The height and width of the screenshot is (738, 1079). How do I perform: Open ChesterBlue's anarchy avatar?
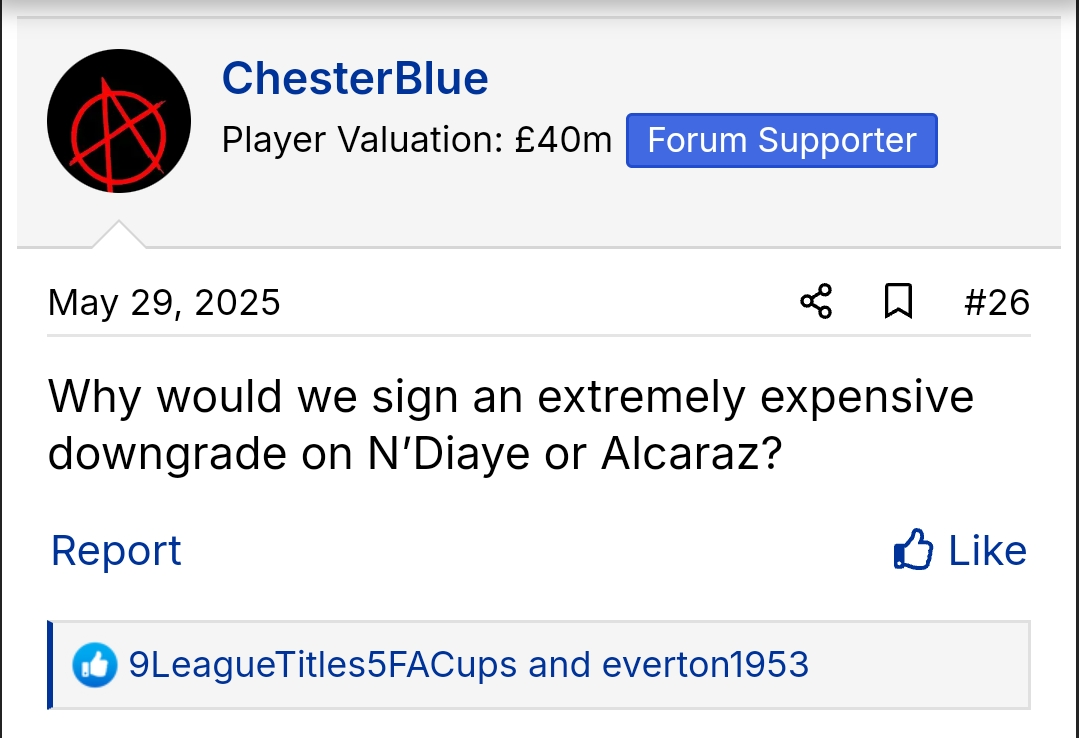pos(119,121)
